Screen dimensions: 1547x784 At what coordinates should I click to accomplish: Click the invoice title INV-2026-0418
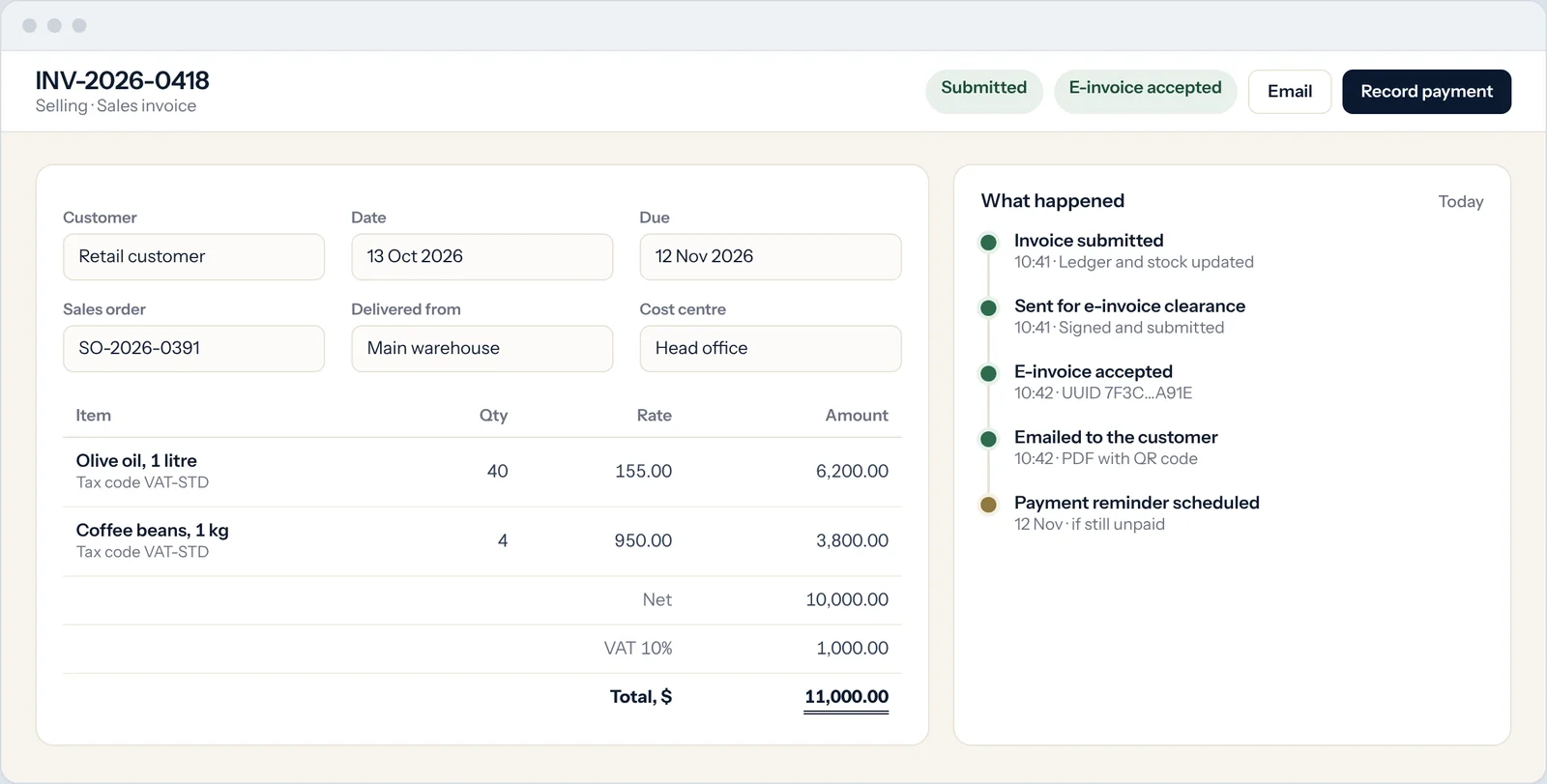coord(123,80)
